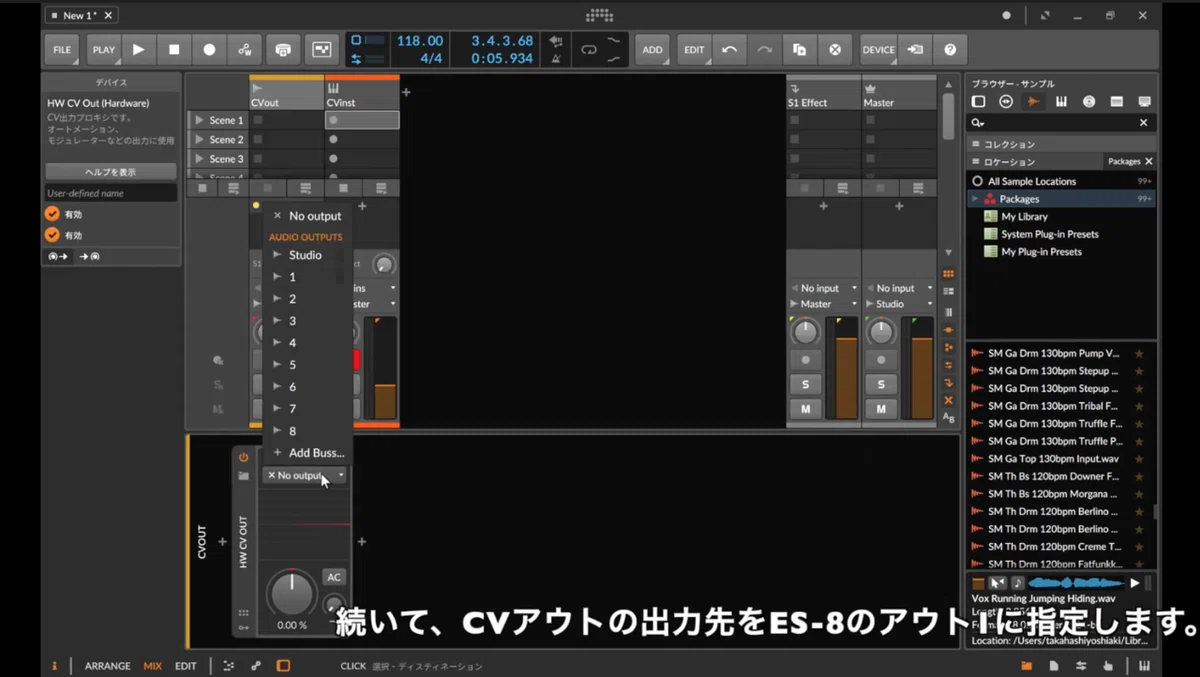Select the S1 Effect track header
The image size is (1200, 677).
coord(823,95)
